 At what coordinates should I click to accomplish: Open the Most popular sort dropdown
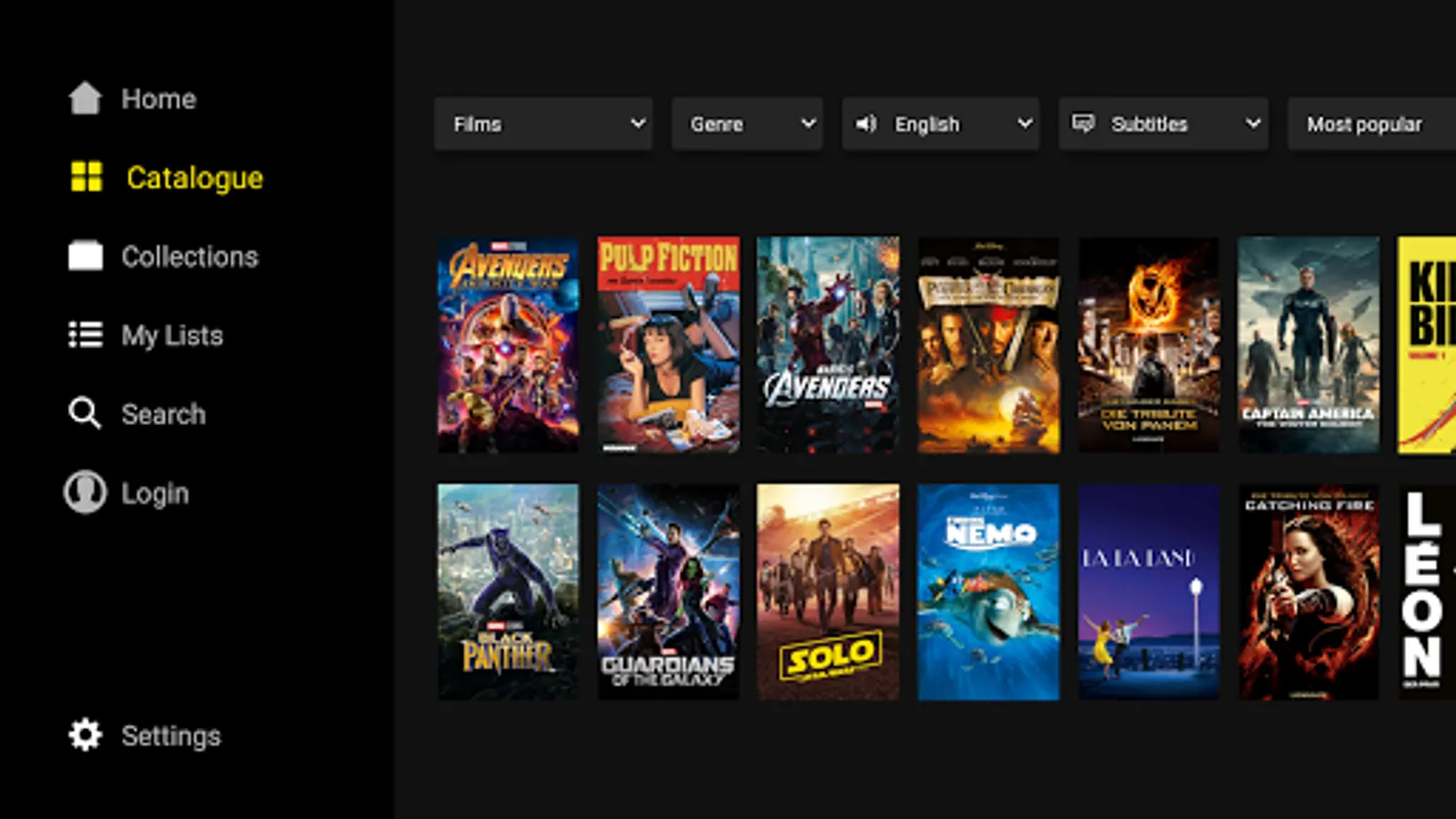tap(1372, 124)
